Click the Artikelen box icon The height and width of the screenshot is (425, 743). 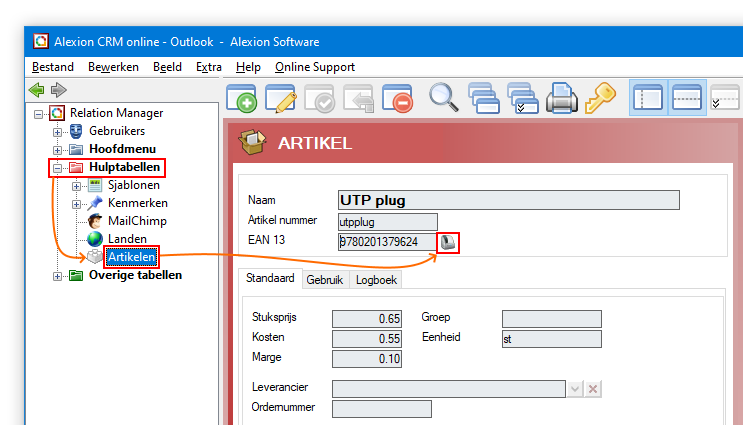coord(95,257)
